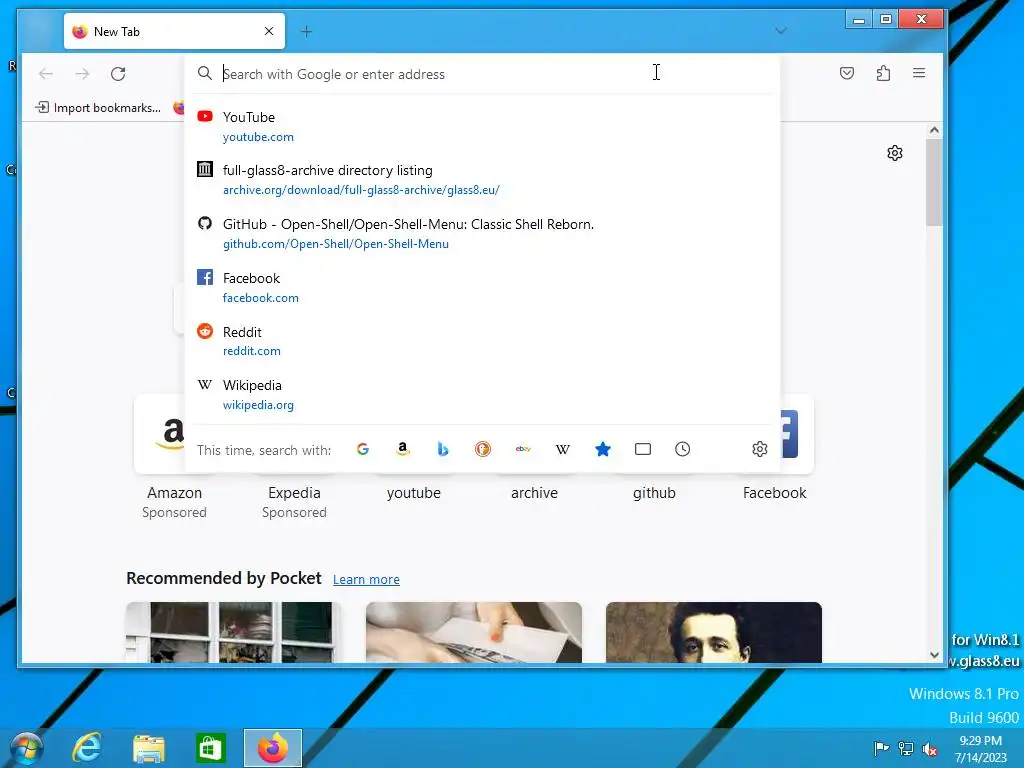The width and height of the screenshot is (1024, 768).
Task: Open the new tab page settings gear
Action: [x=895, y=153]
